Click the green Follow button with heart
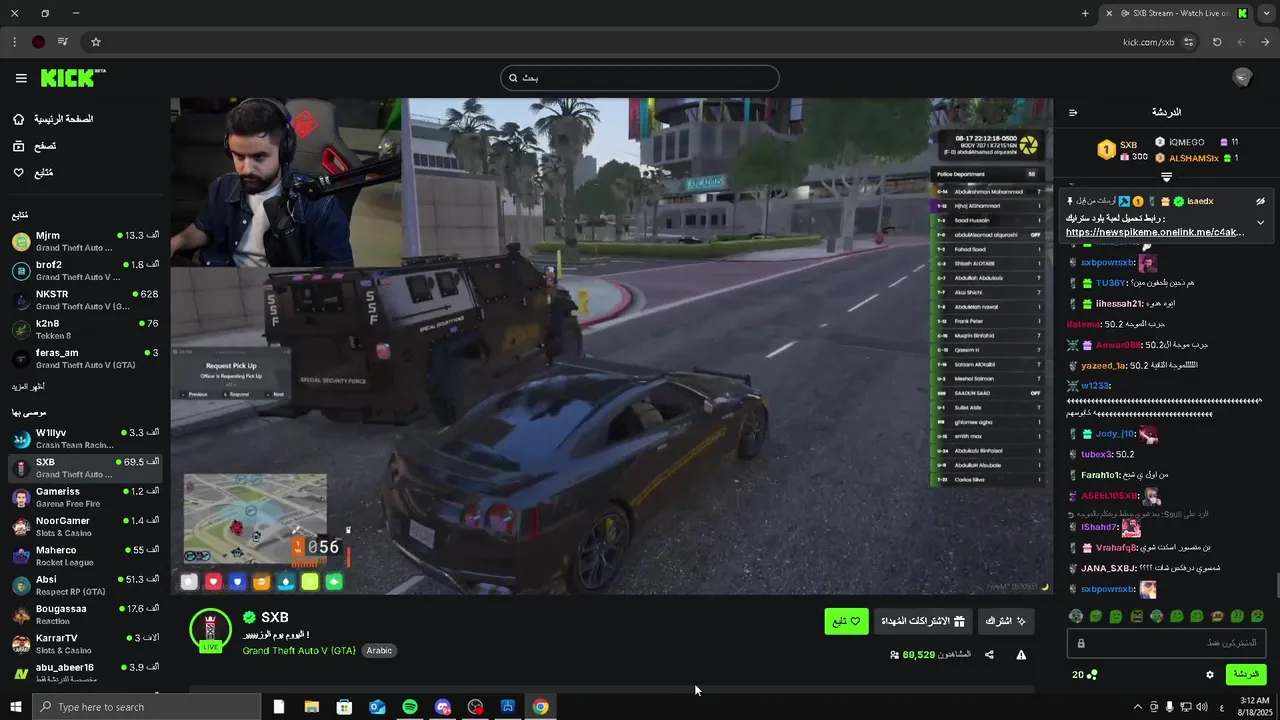Image resolution: width=1280 pixels, height=720 pixels. pyautogui.click(x=846, y=621)
